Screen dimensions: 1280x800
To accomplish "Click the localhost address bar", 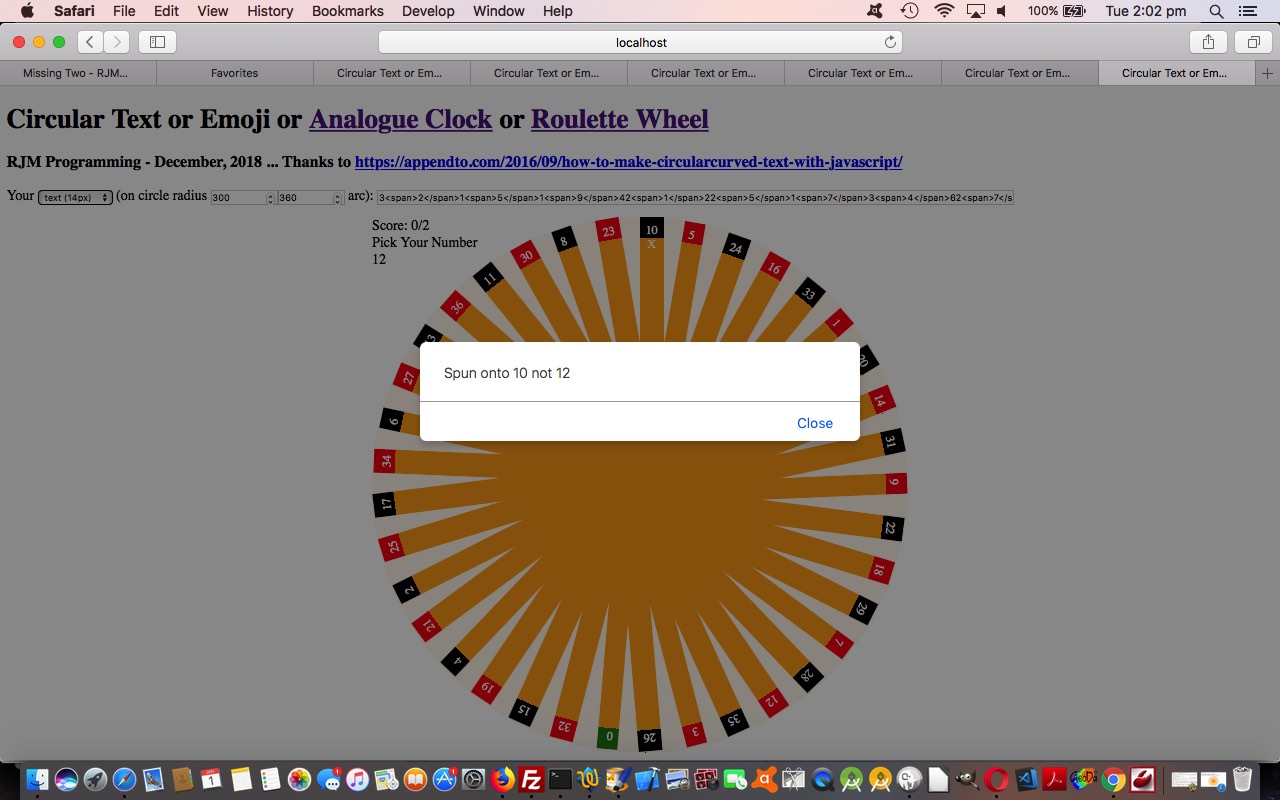I will tap(640, 42).
